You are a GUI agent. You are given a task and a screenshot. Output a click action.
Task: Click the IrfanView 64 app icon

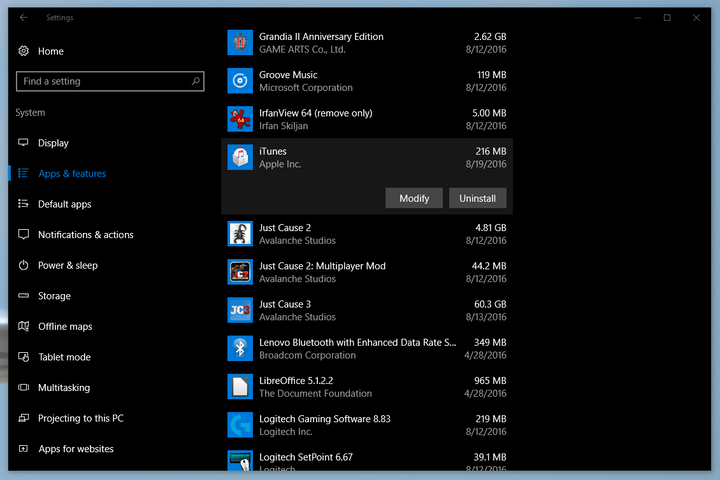(x=240, y=119)
